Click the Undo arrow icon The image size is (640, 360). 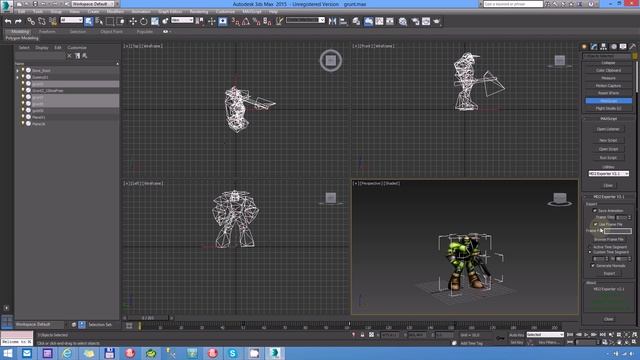pos(8,21)
